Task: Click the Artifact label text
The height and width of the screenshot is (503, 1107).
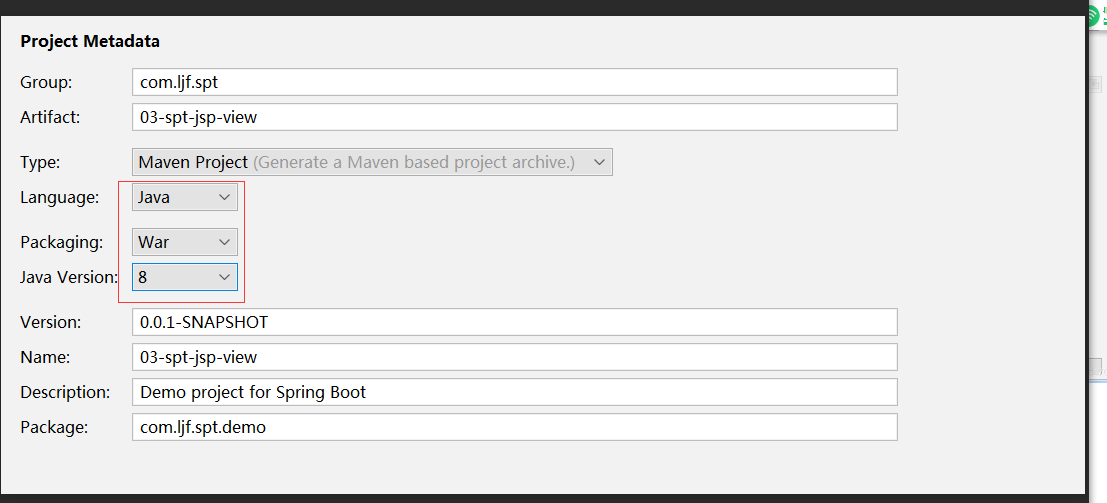Action: (x=50, y=117)
